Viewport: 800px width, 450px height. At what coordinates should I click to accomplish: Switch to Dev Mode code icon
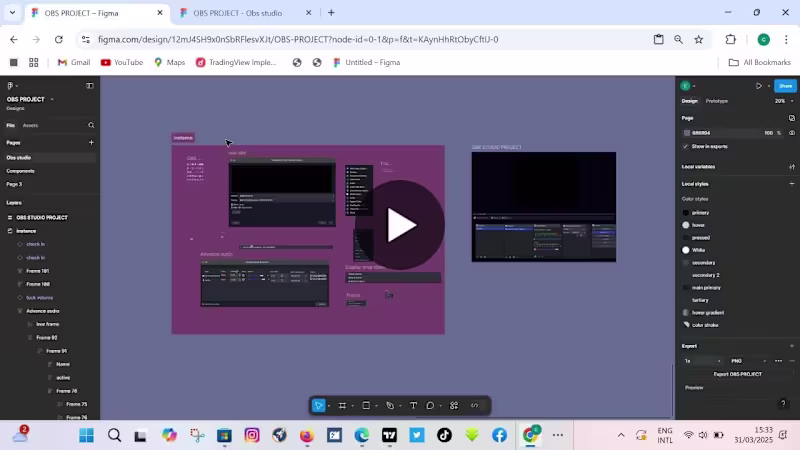(x=475, y=406)
